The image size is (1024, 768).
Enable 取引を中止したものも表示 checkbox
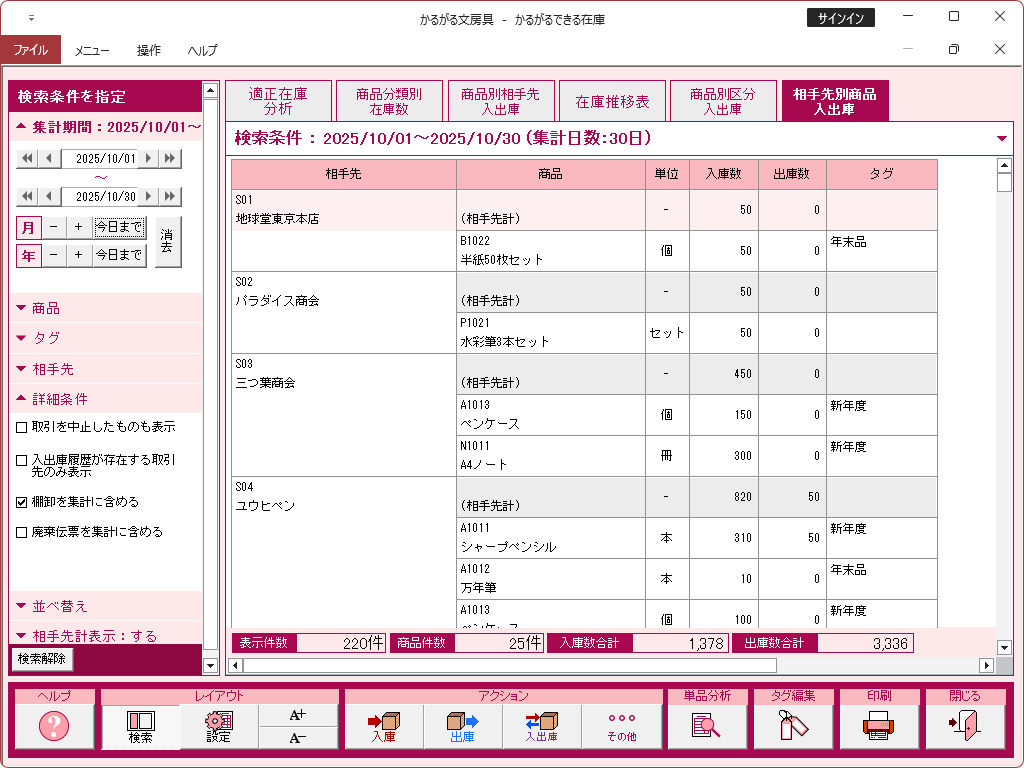[22, 427]
